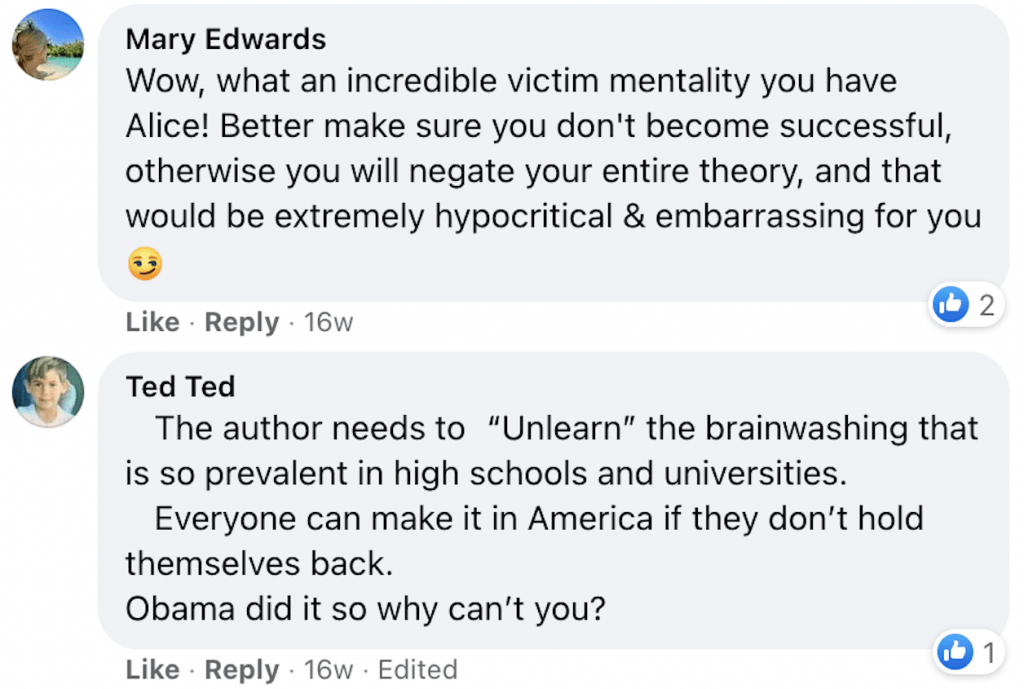
Task: Reply to Ted Ted's comment
Action: pos(241,669)
